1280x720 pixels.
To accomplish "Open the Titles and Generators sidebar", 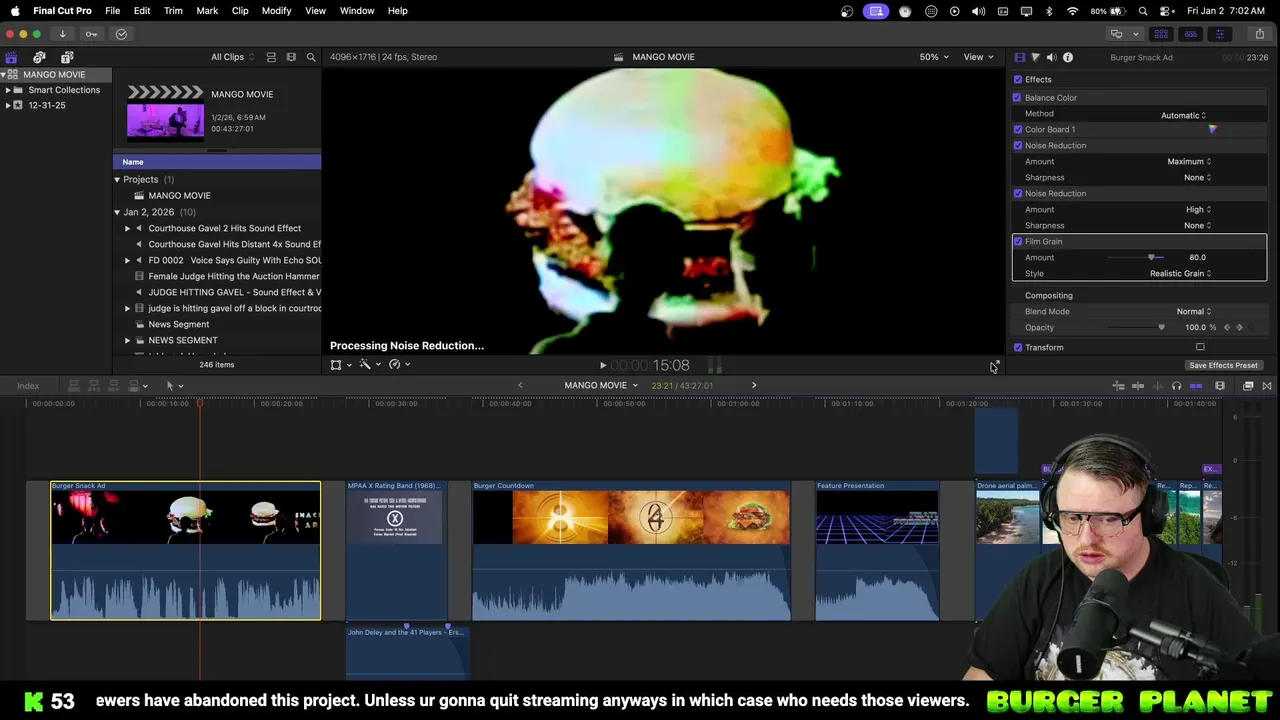I will [67, 57].
